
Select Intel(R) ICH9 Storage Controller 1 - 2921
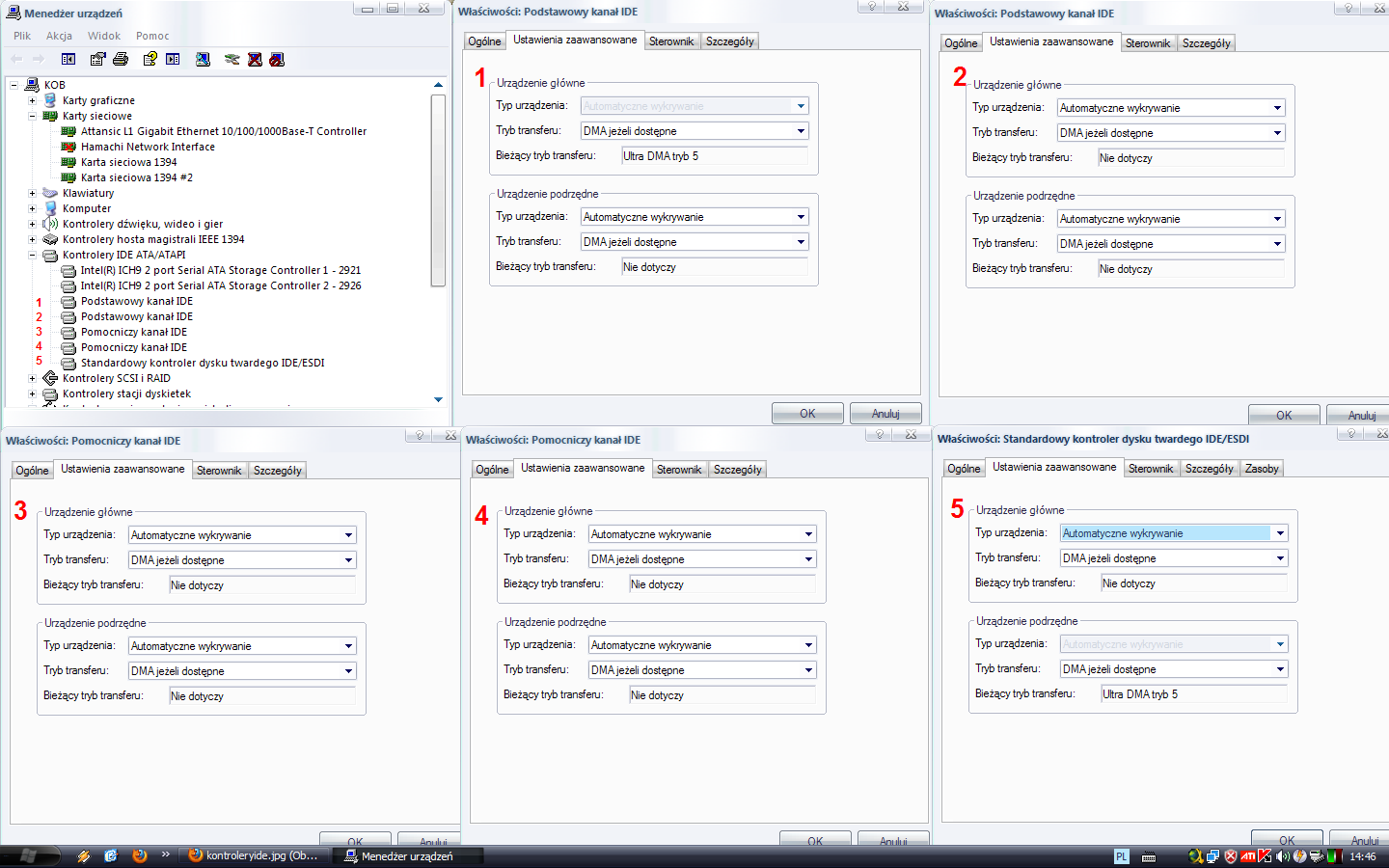[x=221, y=270]
